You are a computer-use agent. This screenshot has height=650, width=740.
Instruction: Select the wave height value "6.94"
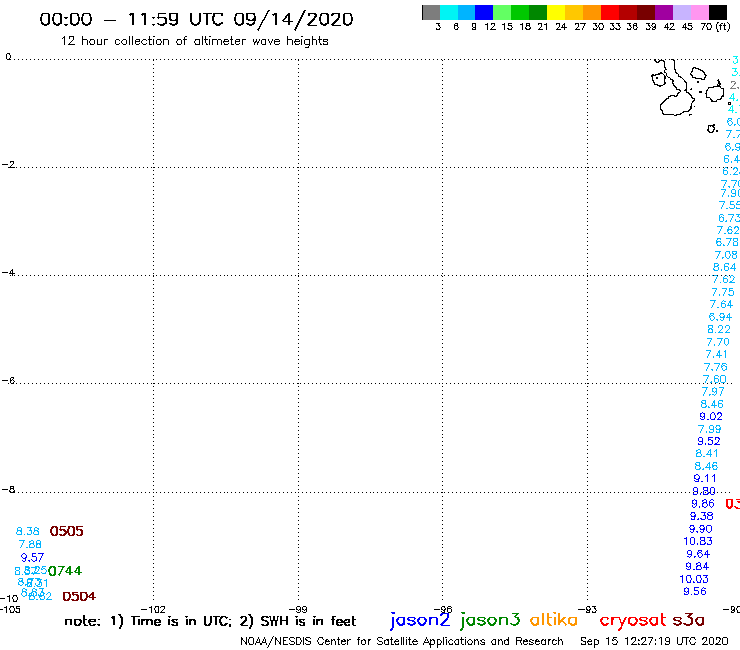(720, 317)
